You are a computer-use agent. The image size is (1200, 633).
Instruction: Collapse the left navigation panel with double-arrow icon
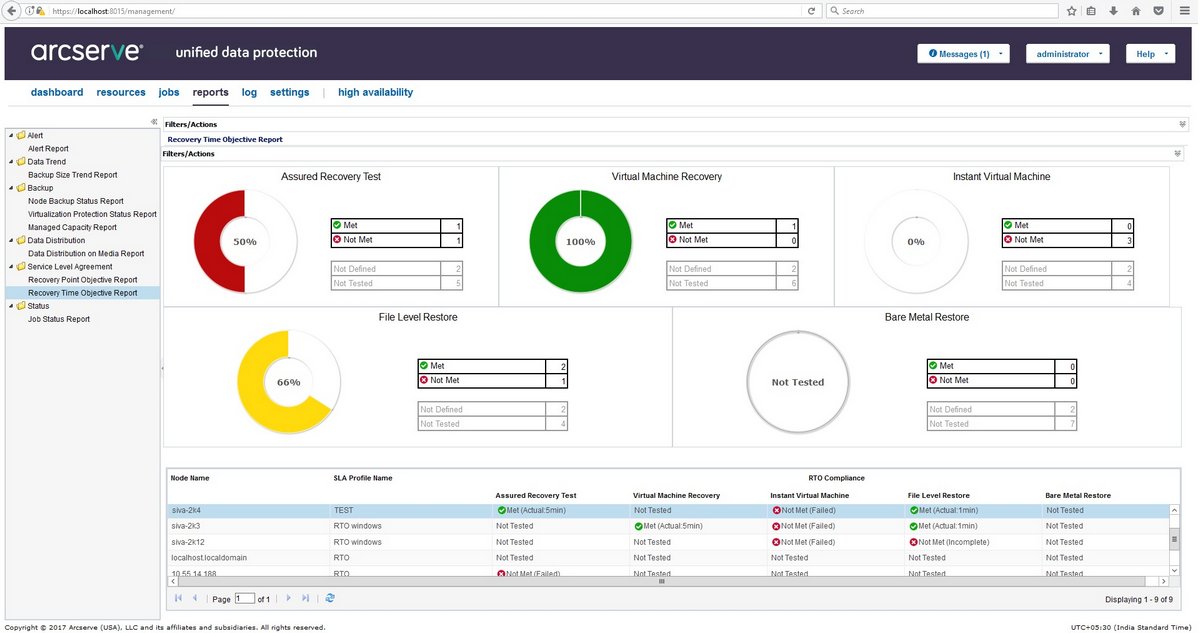(154, 122)
